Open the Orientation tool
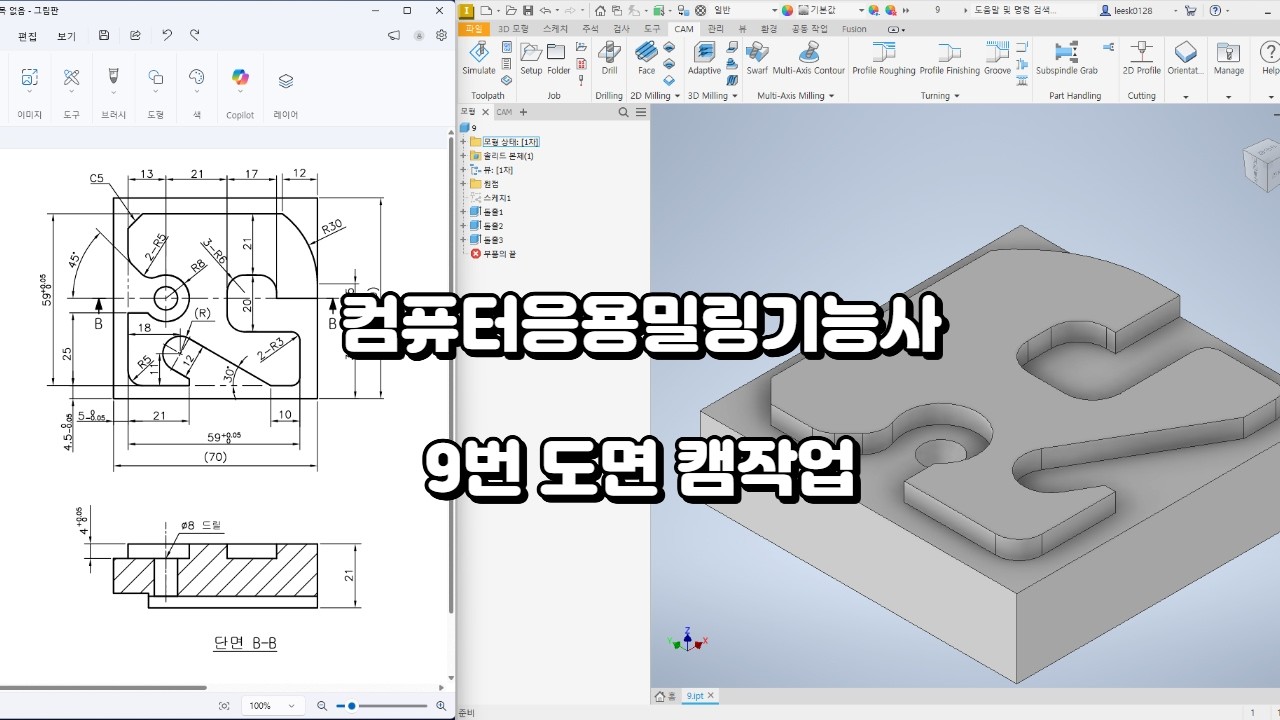 1186,58
